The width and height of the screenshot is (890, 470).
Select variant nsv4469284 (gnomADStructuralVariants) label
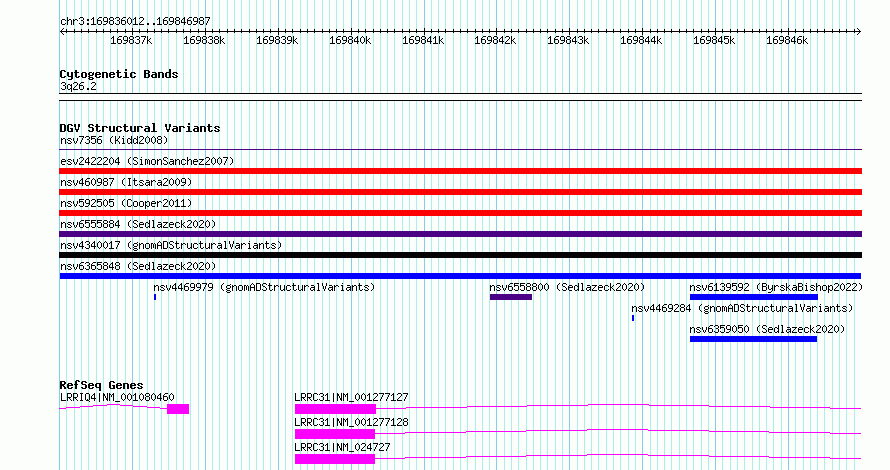coord(742,308)
